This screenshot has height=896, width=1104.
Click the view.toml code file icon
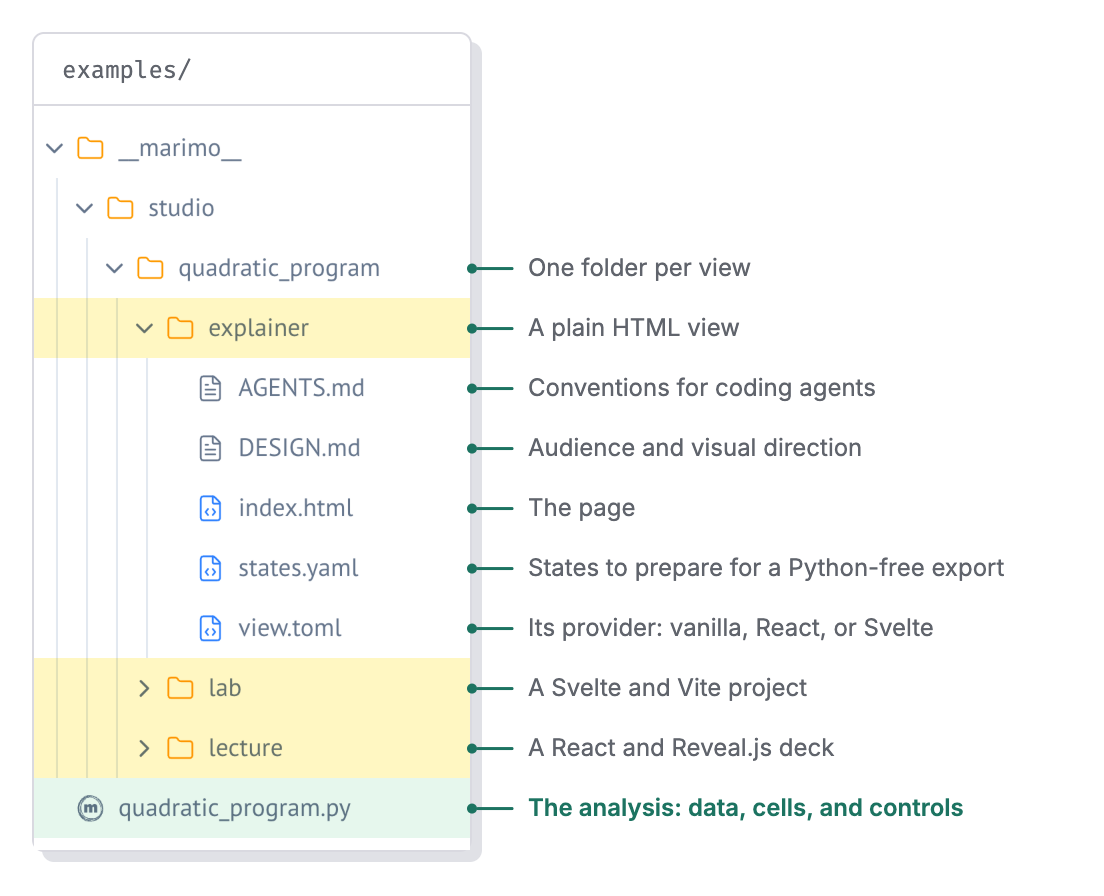211,629
